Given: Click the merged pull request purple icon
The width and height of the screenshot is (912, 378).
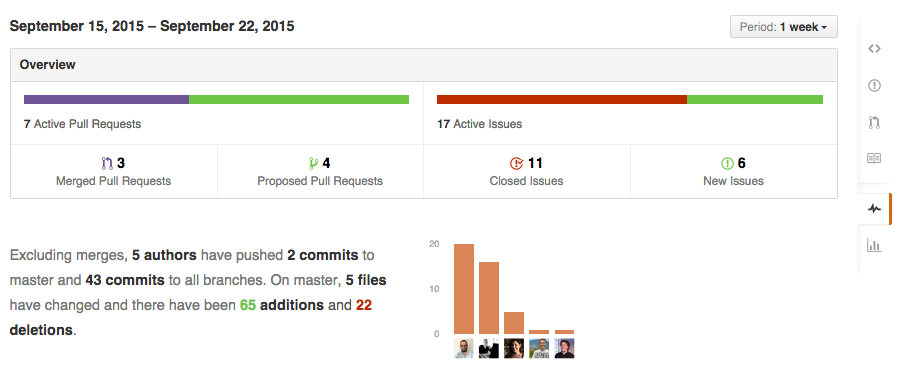Looking at the screenshot, I should coord(107,163).
